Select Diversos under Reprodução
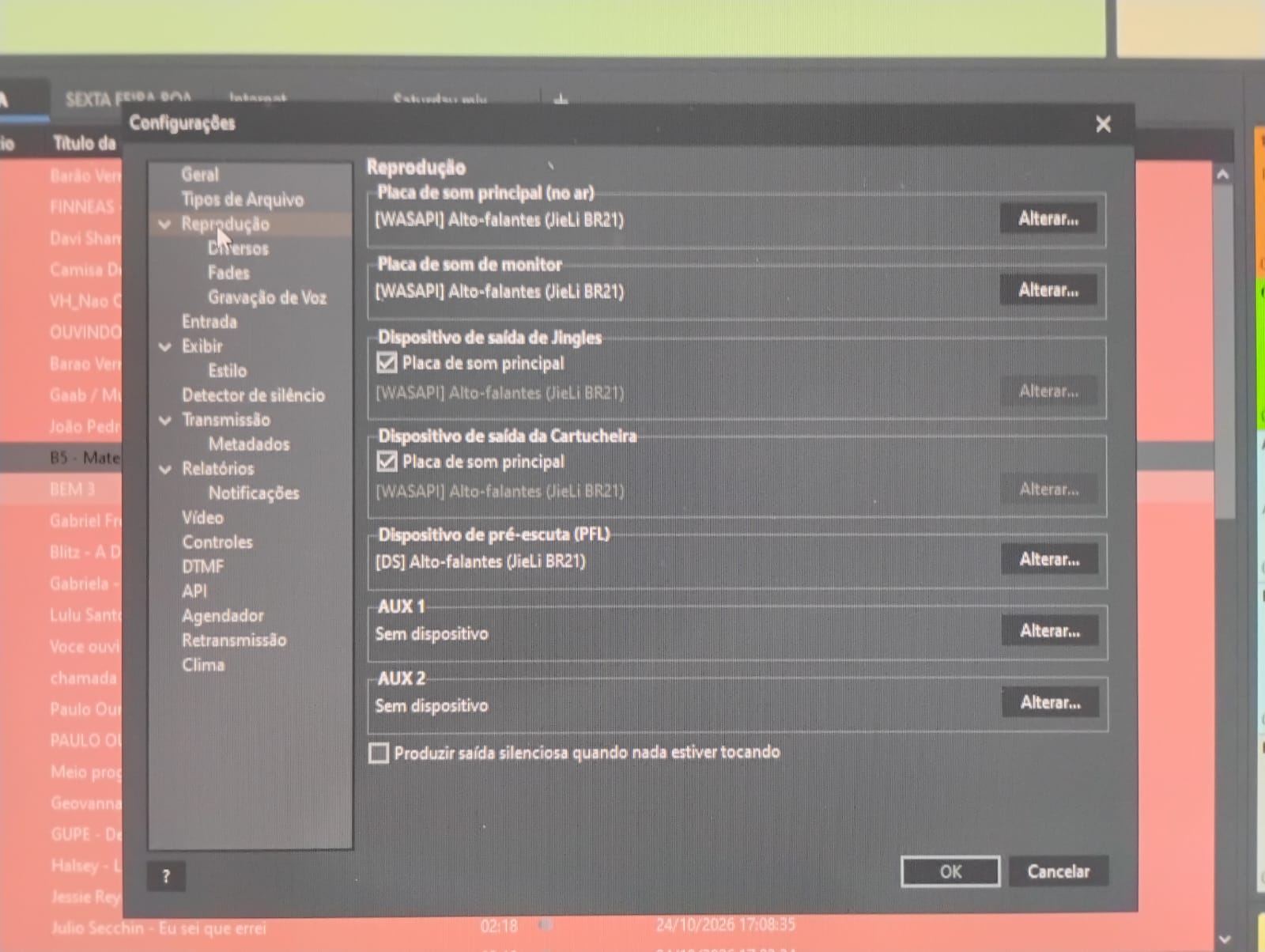The image size is (1265, 952). point(238,248)
